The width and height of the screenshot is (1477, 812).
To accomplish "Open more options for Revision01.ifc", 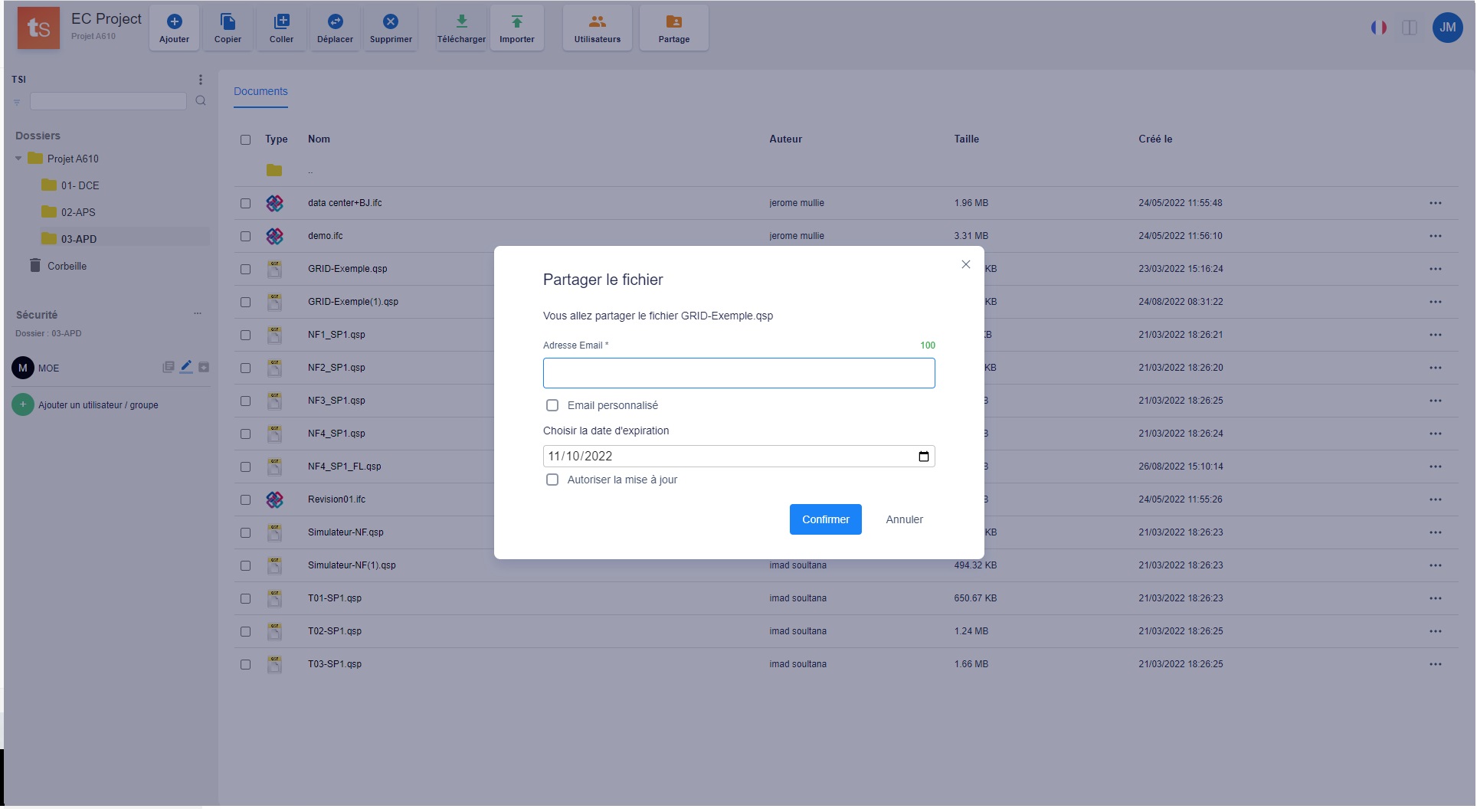I will tap(1435, 499).
